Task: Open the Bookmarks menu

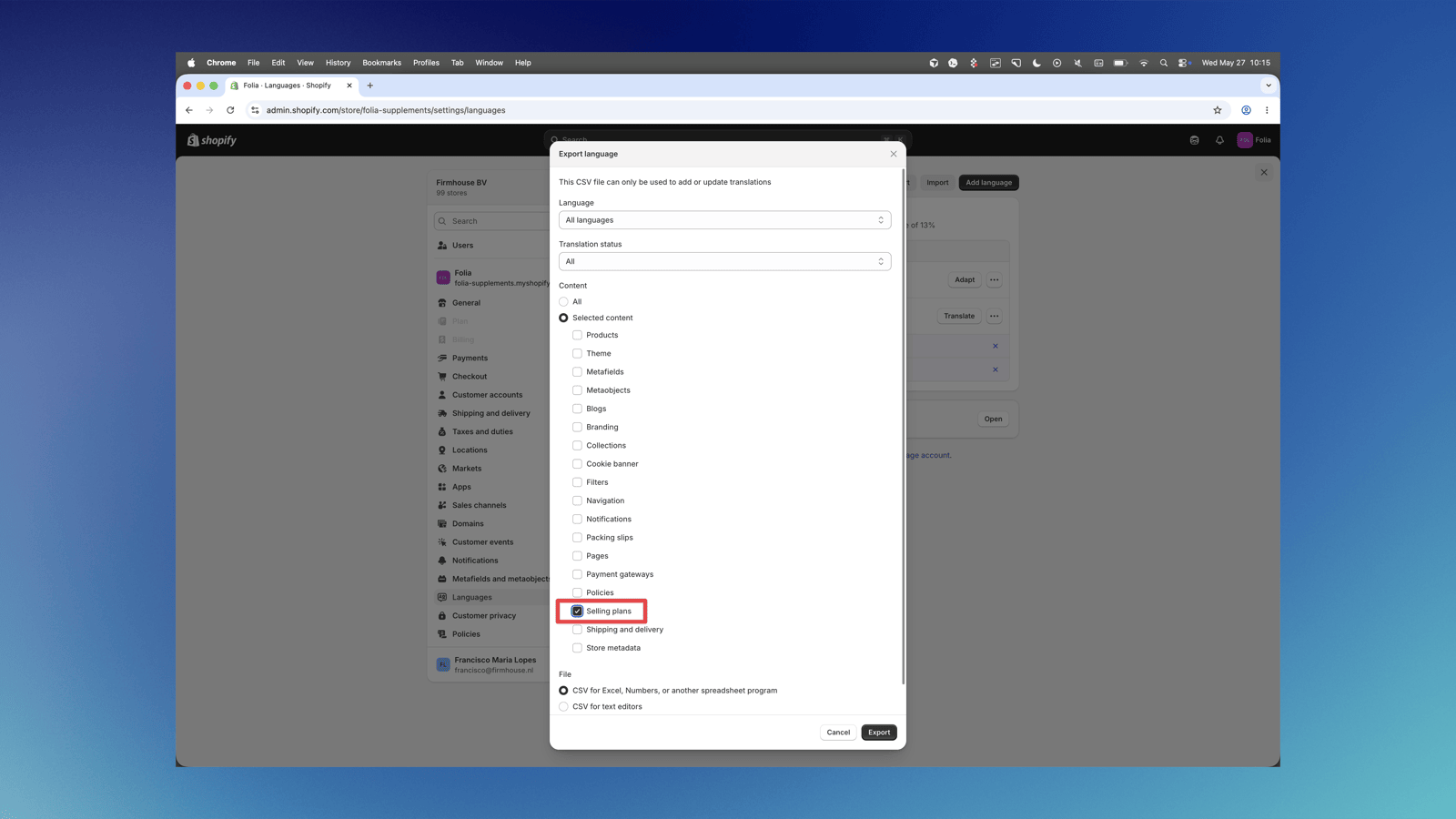Action: (x=381, y=63)
